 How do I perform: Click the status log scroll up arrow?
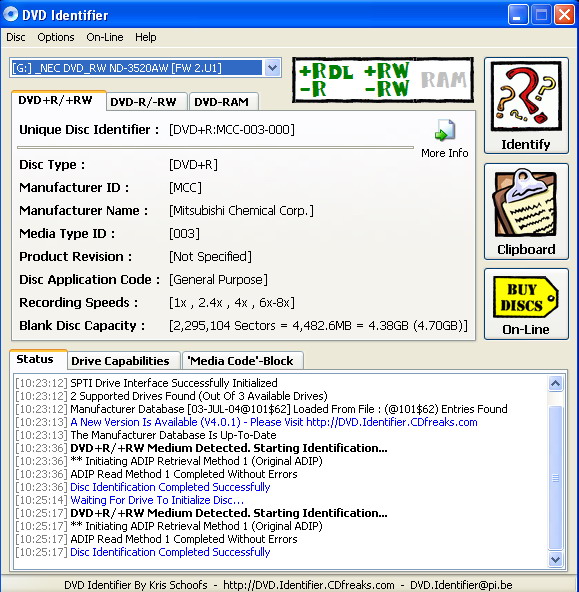click(x=556, y=384)
